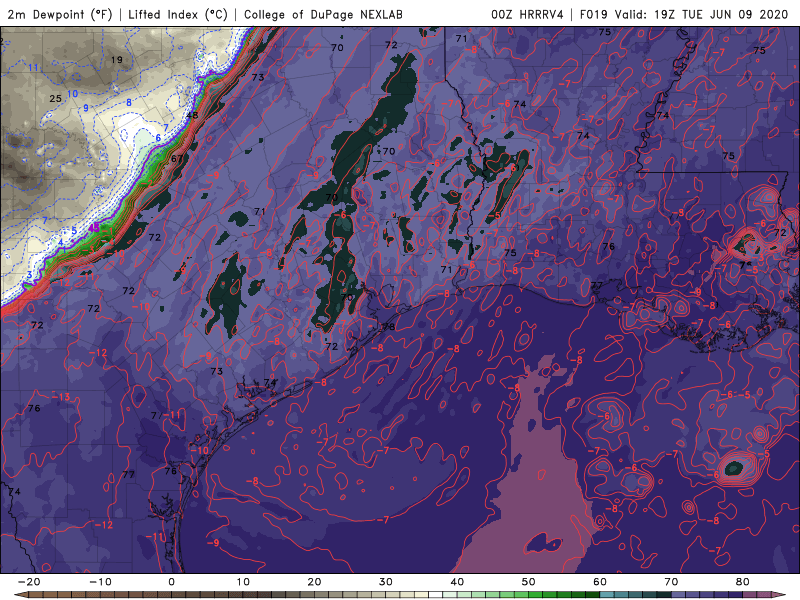
Task: Click the black '67' dewpoint value on map
Action: [x=177, y=159]
